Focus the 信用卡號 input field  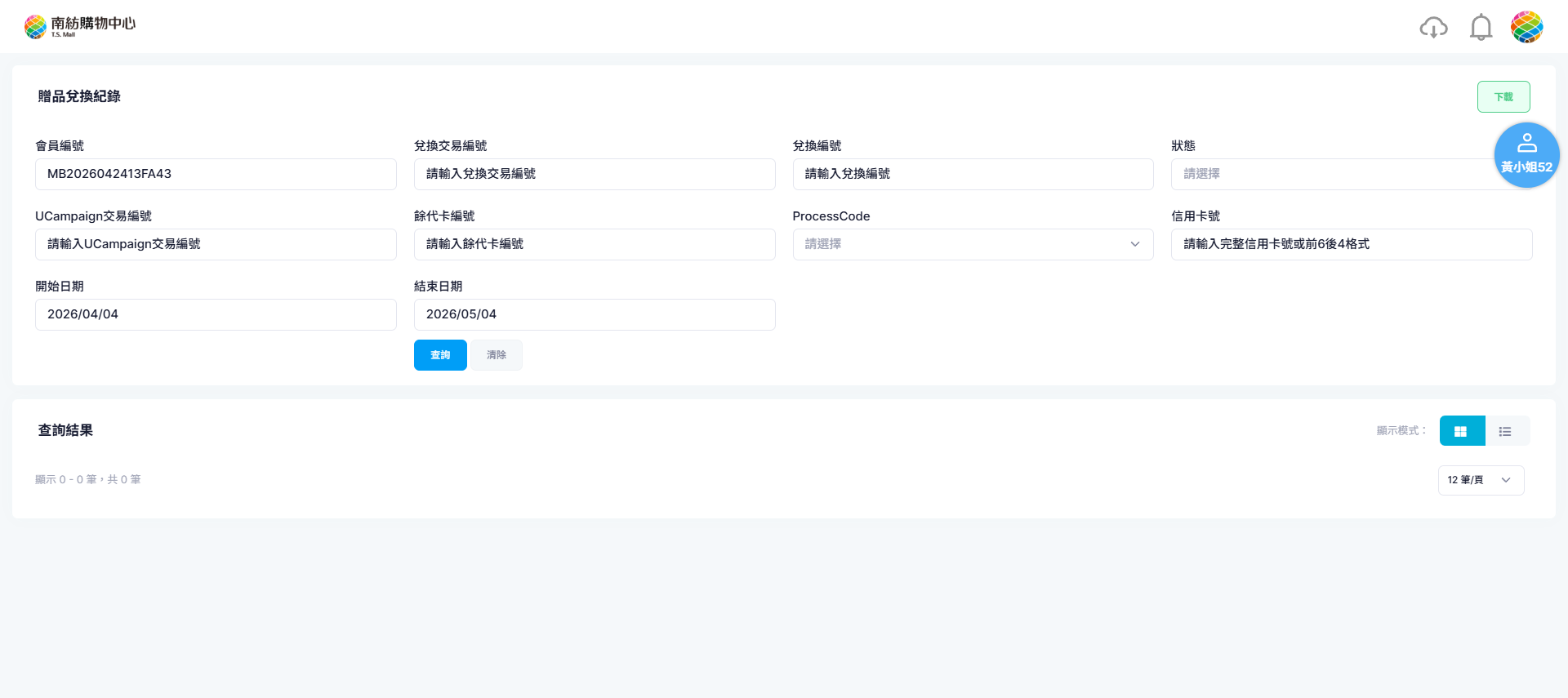(1352, 244)
